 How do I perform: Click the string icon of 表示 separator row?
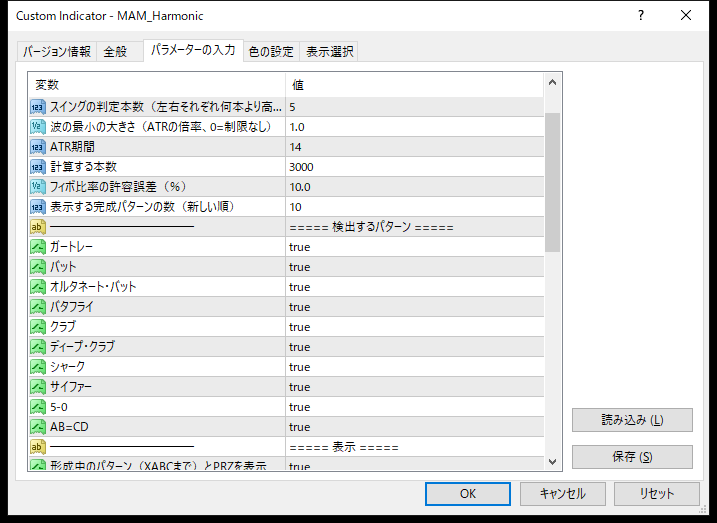[38, 447]
